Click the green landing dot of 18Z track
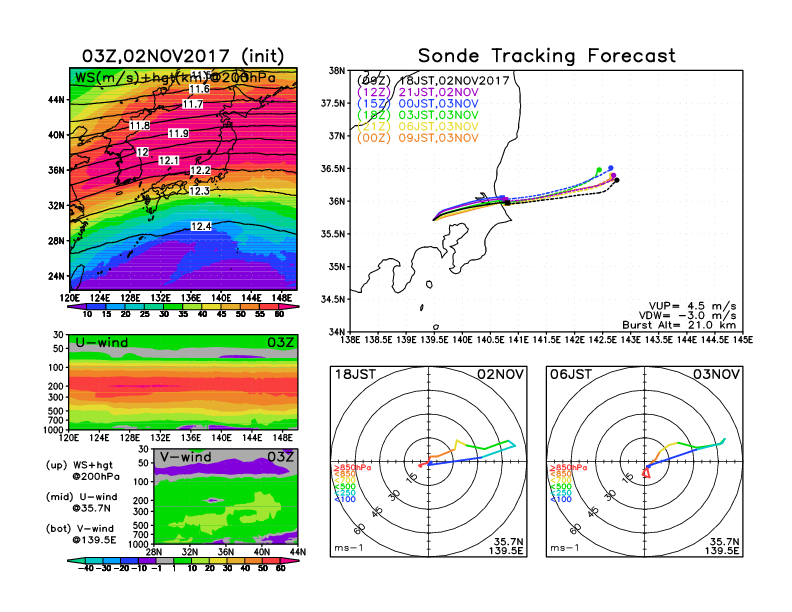 (x=599, y=170)
